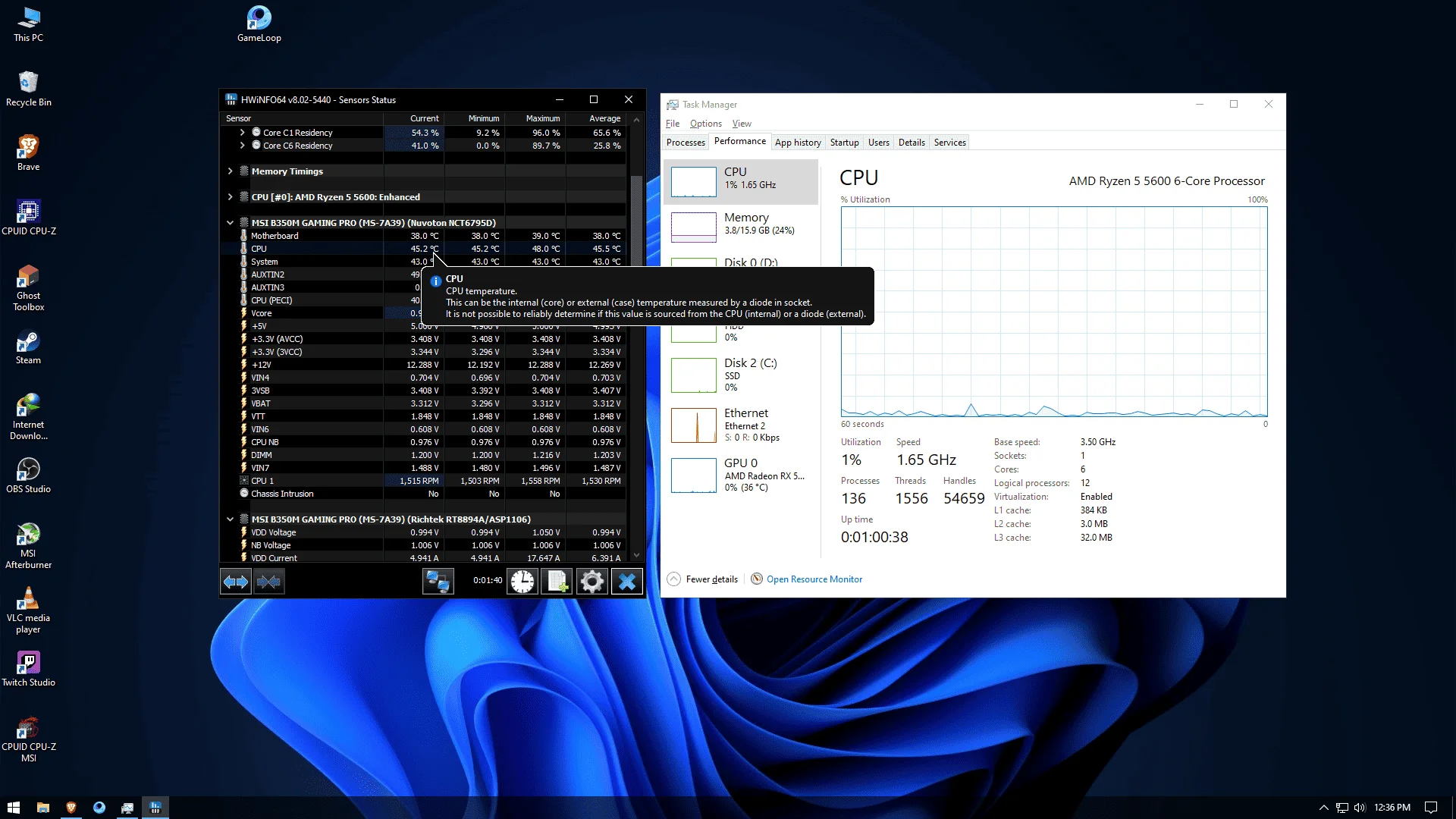Expand the Memory Timings sensor group
Screen dimensions: 1456x819
(230, 171)
